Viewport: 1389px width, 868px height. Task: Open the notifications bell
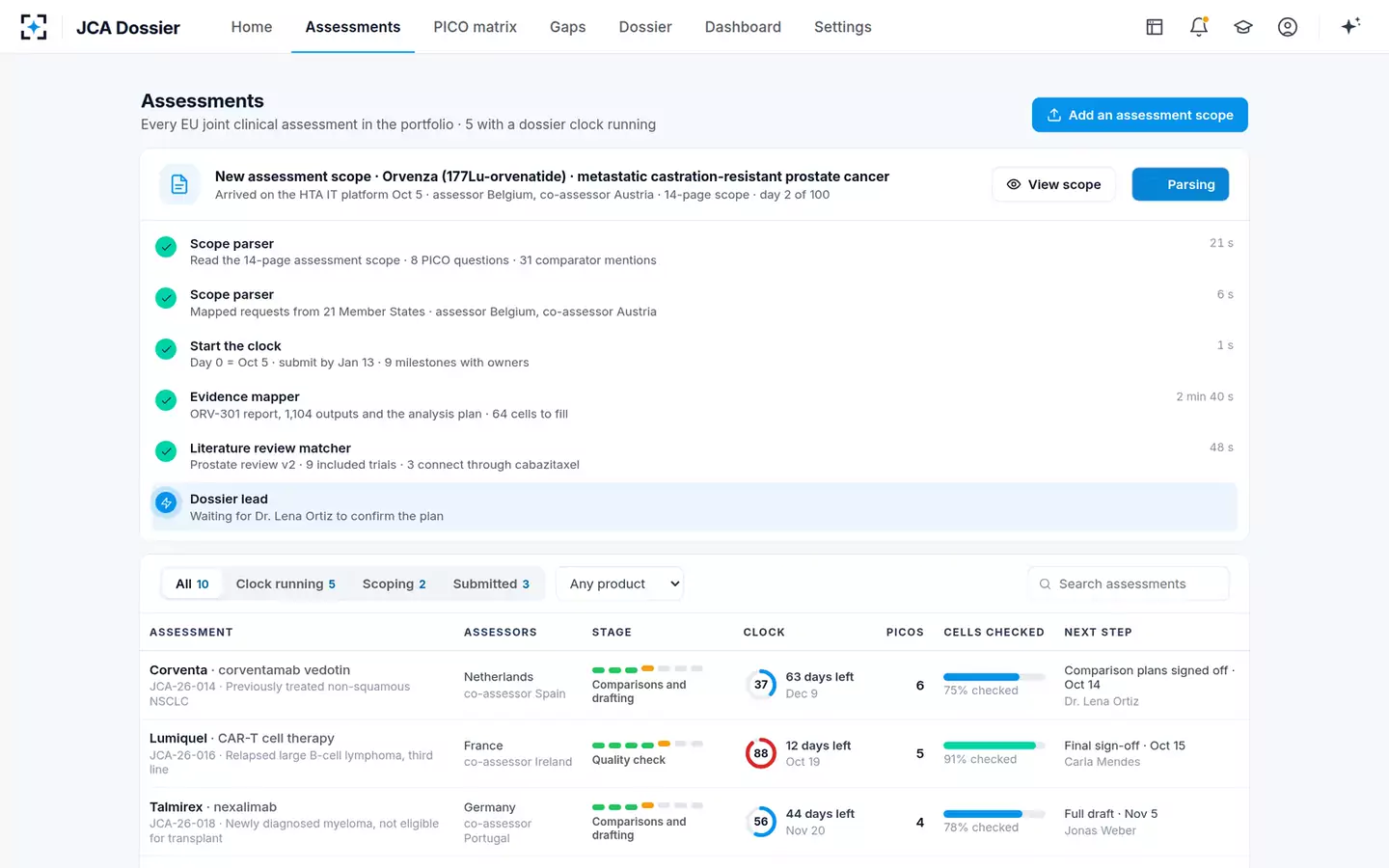(x=1199, y=27)
